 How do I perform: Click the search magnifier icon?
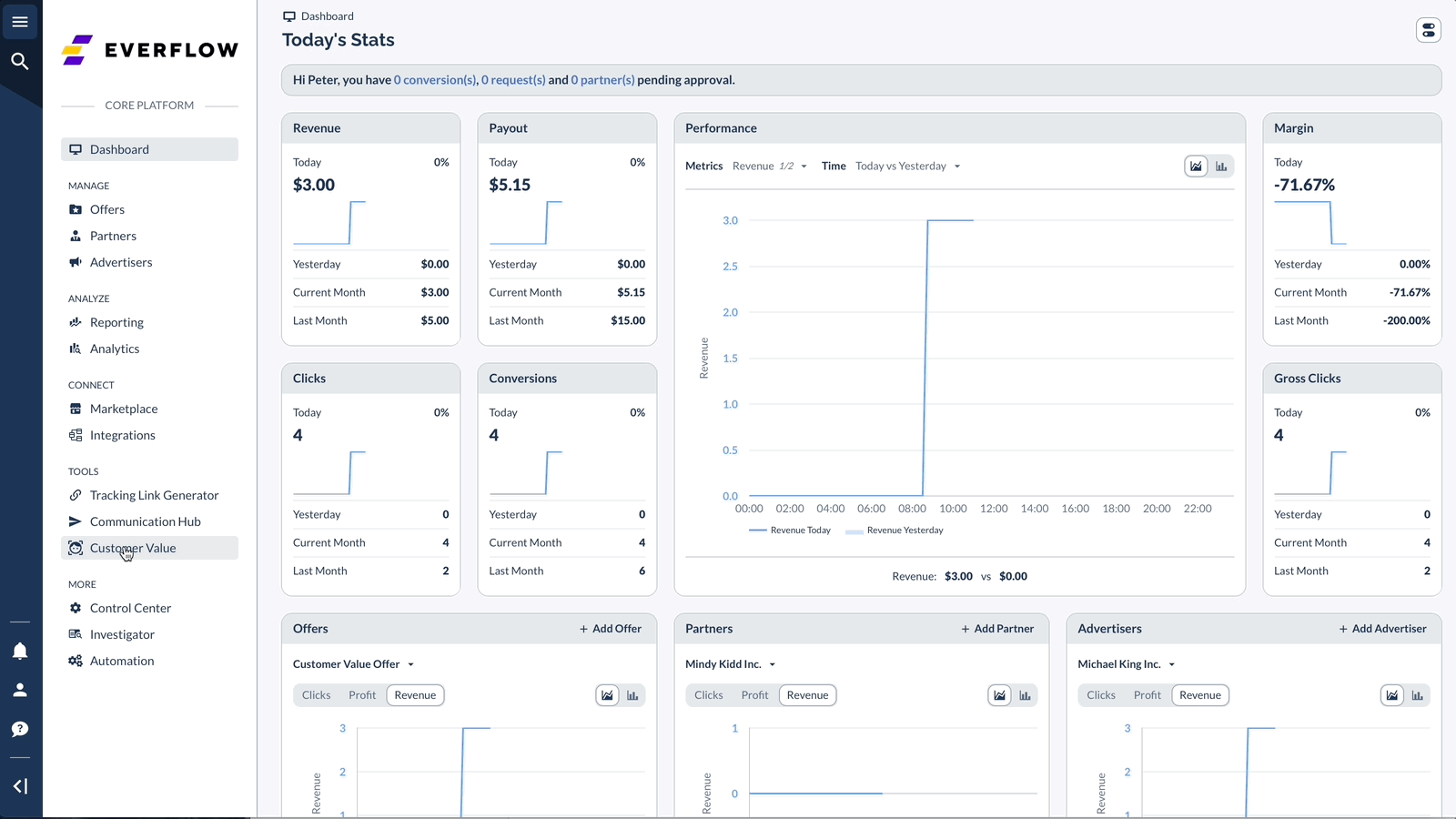pyautogui.click(x=20, y=61)
